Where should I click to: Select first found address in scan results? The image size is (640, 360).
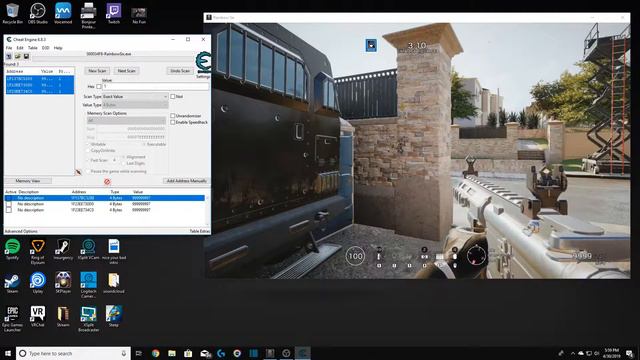pos(39,79)
